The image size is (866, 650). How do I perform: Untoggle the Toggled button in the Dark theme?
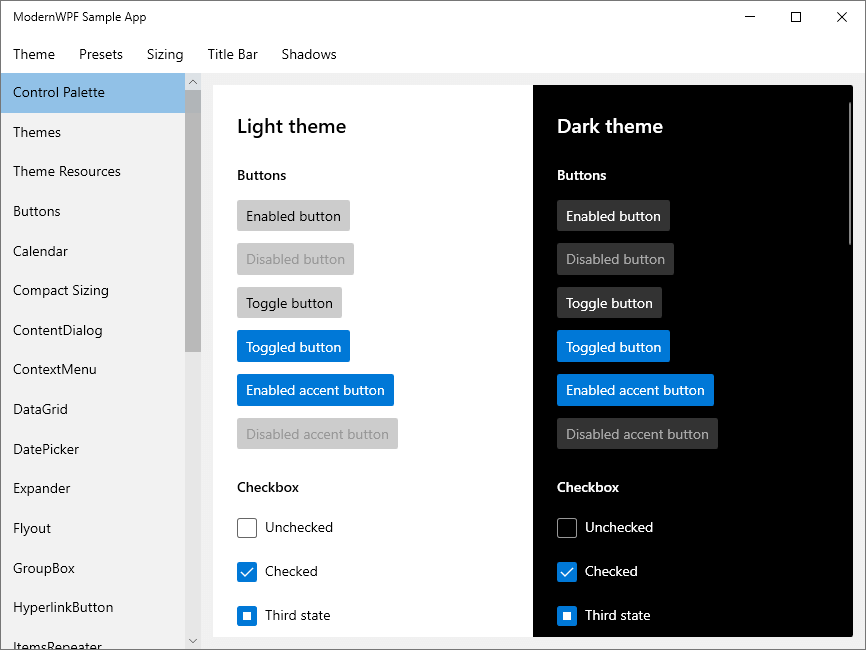point(613,347)
